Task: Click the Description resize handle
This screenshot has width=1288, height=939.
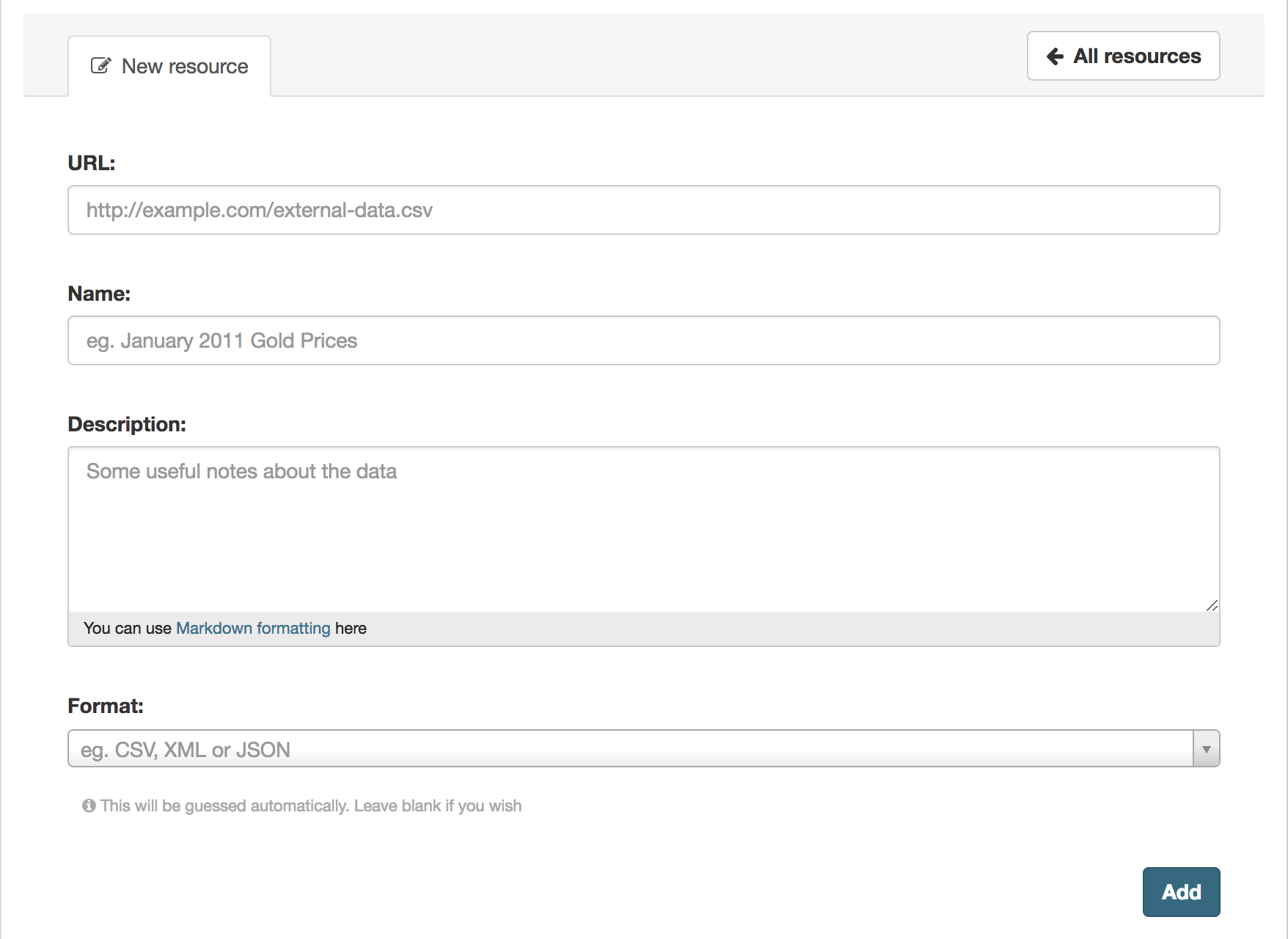Action: click(1212, 605)
